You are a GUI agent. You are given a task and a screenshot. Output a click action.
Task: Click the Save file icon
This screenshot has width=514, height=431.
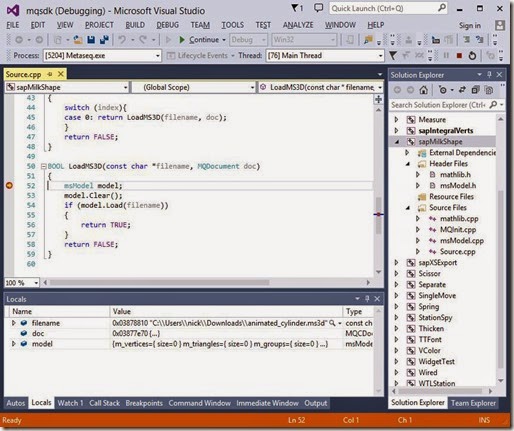click(91, 40)
